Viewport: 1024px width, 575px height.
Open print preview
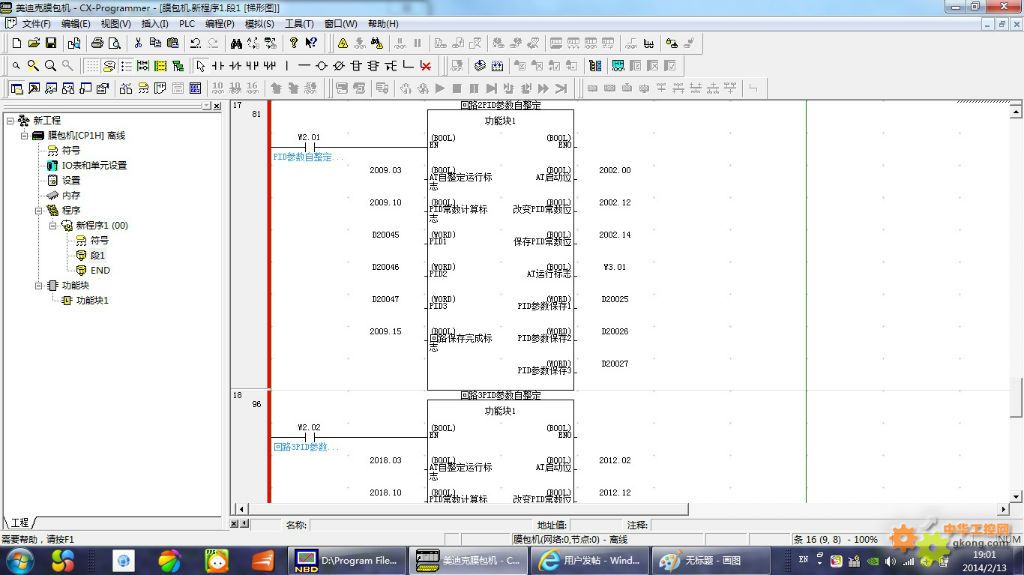pos(114,43)
